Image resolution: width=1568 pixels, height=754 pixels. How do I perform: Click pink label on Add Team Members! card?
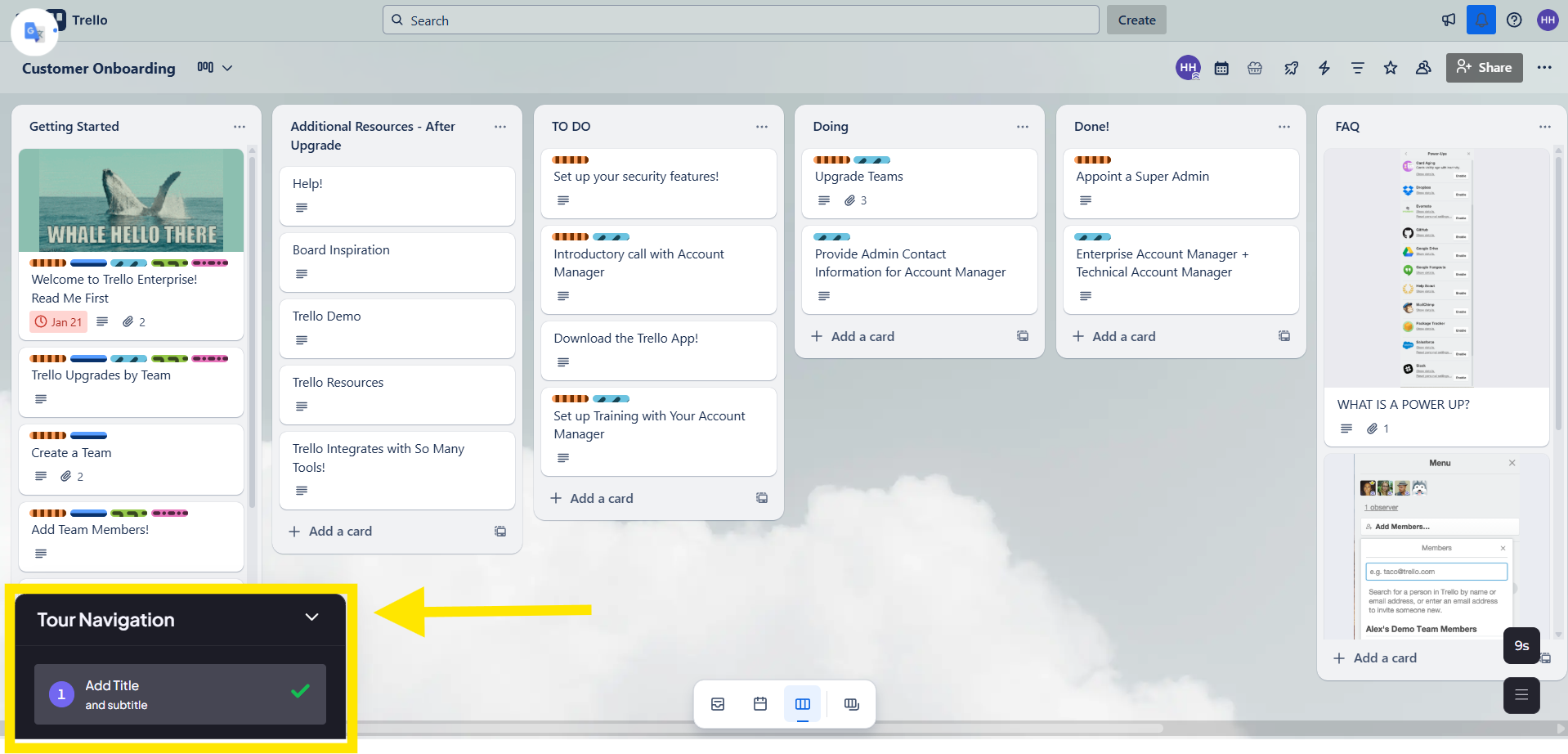click(169, 513)
